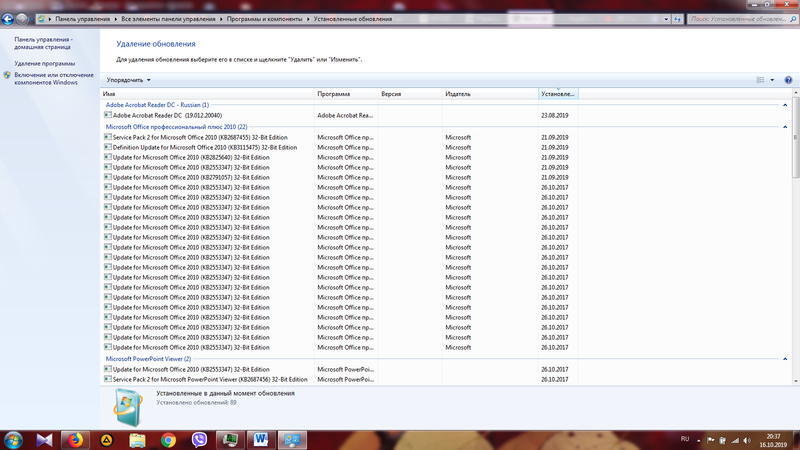Click the icon of the KB3115475 Definition Update row

108,147
